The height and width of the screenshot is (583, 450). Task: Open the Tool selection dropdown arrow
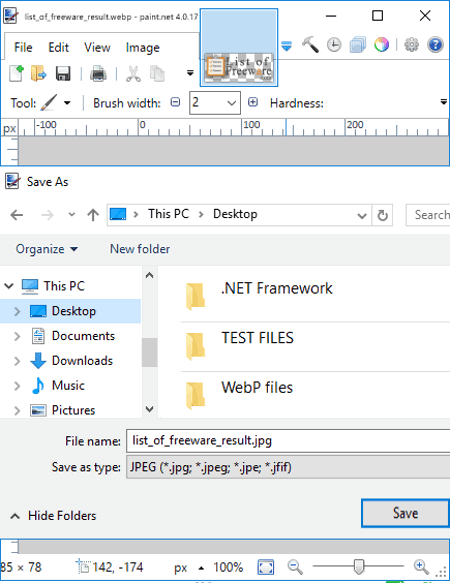[x=67, y=103]
